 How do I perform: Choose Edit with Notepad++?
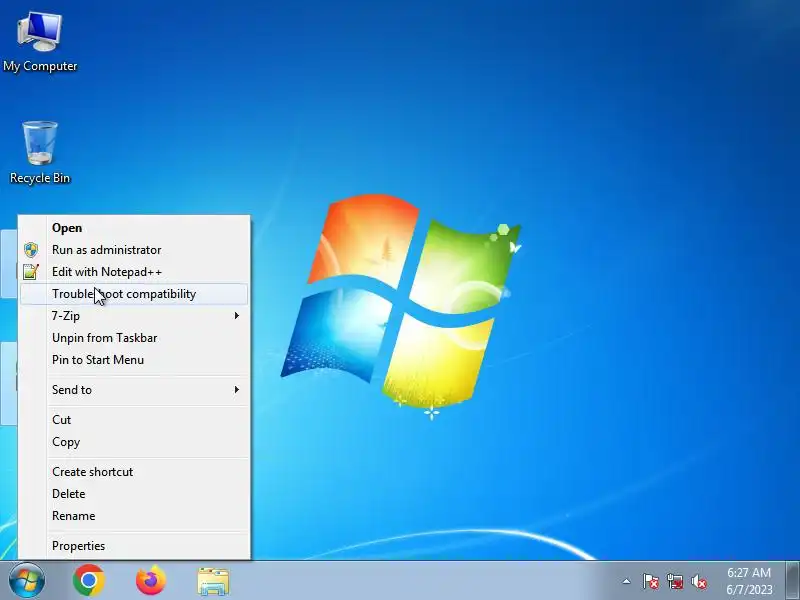coord(134,272)
